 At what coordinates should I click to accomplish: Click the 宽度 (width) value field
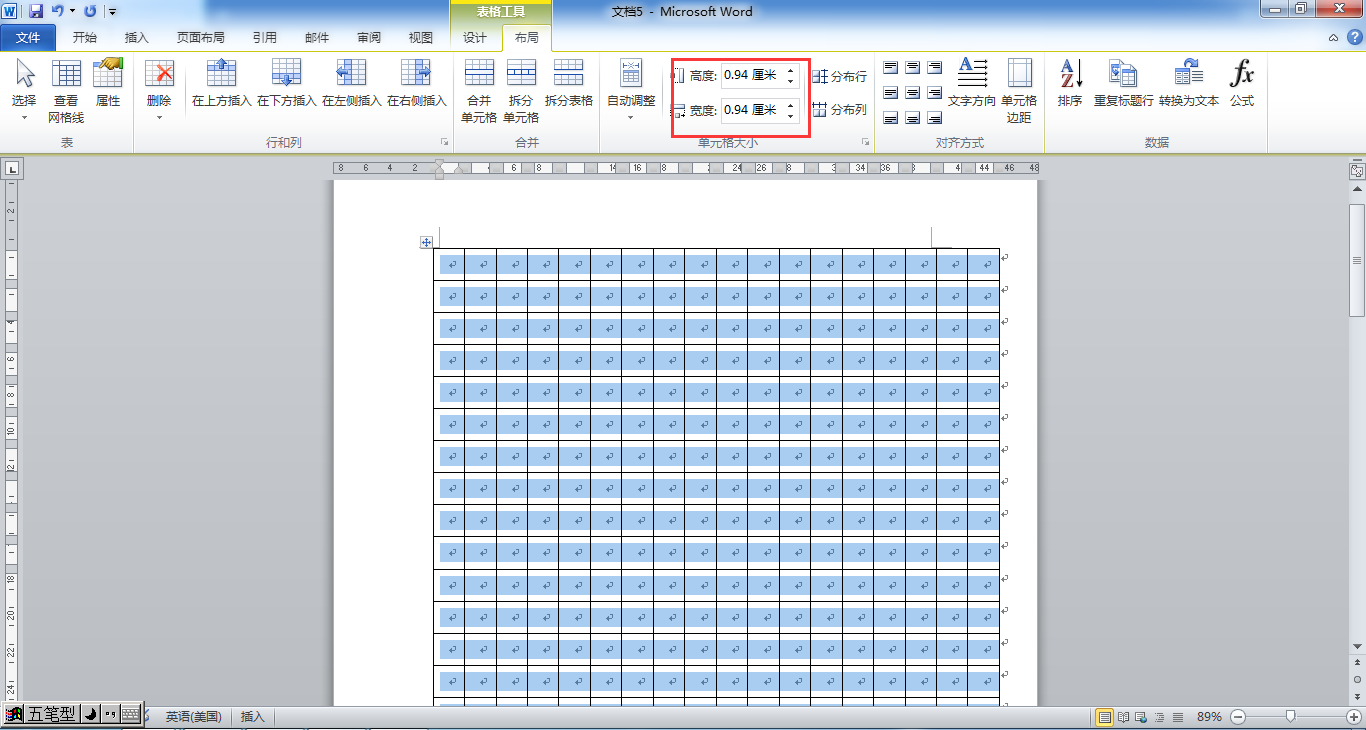click(752, 109)
